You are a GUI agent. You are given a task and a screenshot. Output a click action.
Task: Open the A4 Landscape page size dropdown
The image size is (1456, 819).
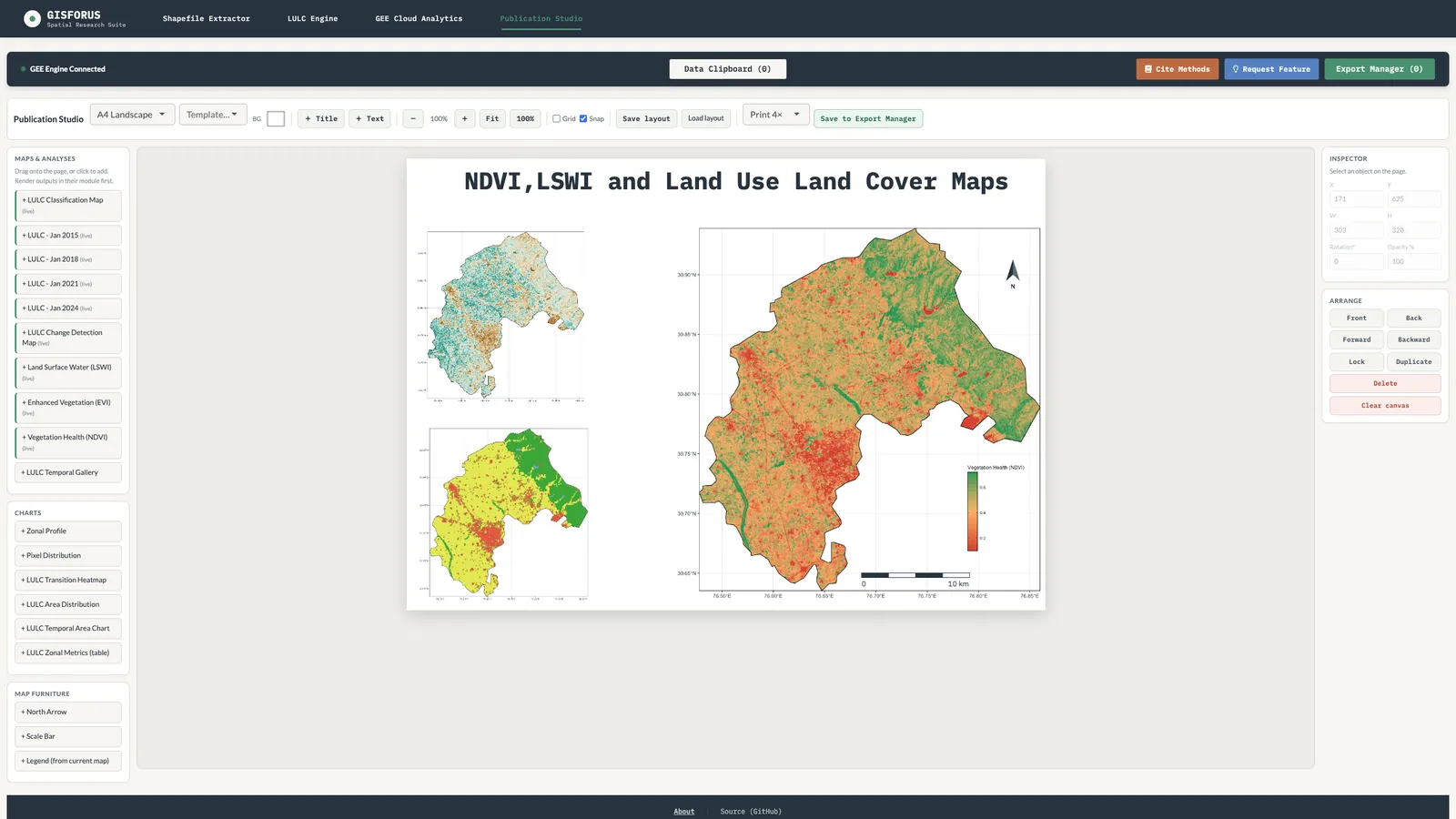pyautogui.click(x=132, y=115)
